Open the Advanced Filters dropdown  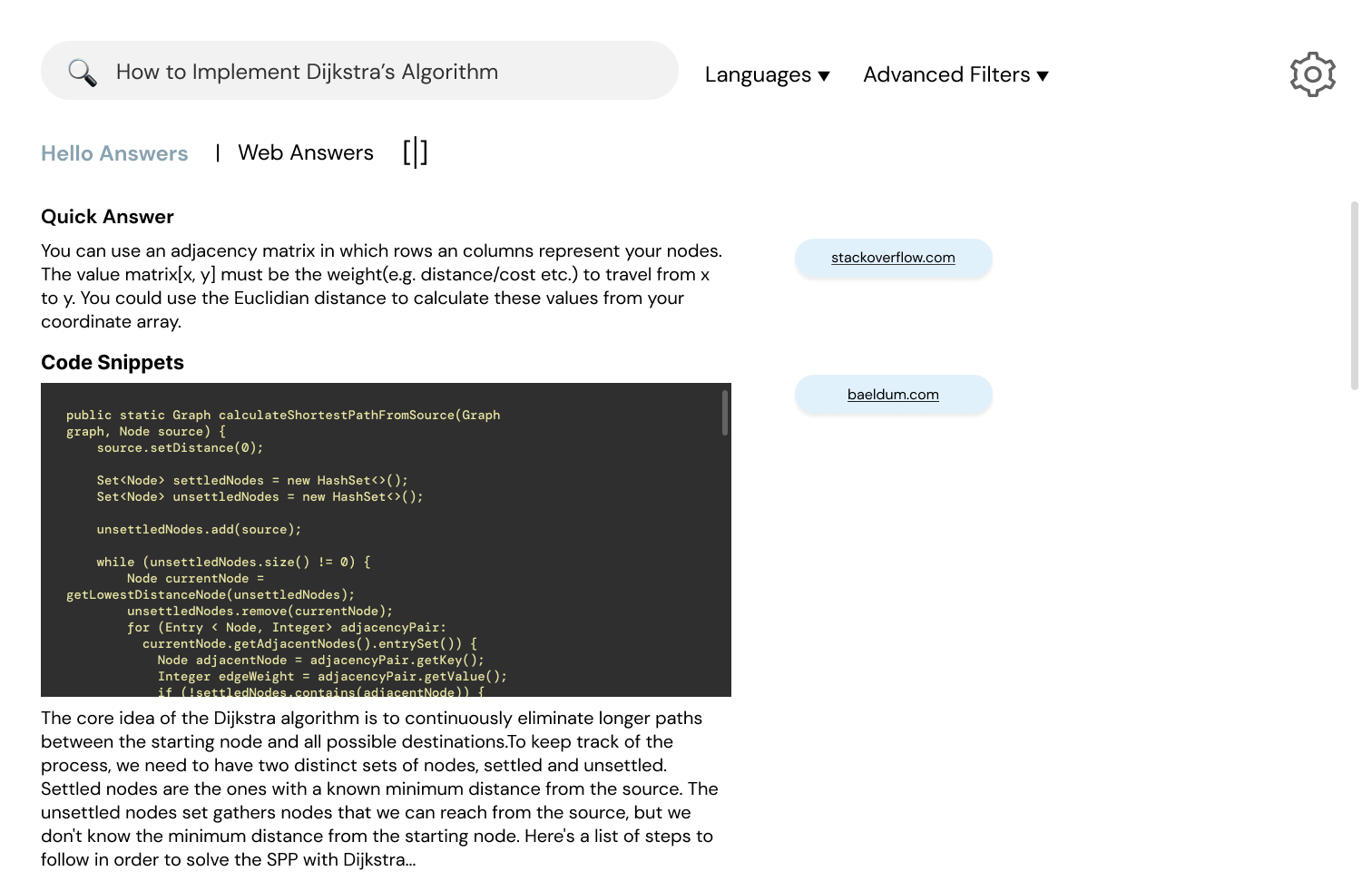click(956, 74)
